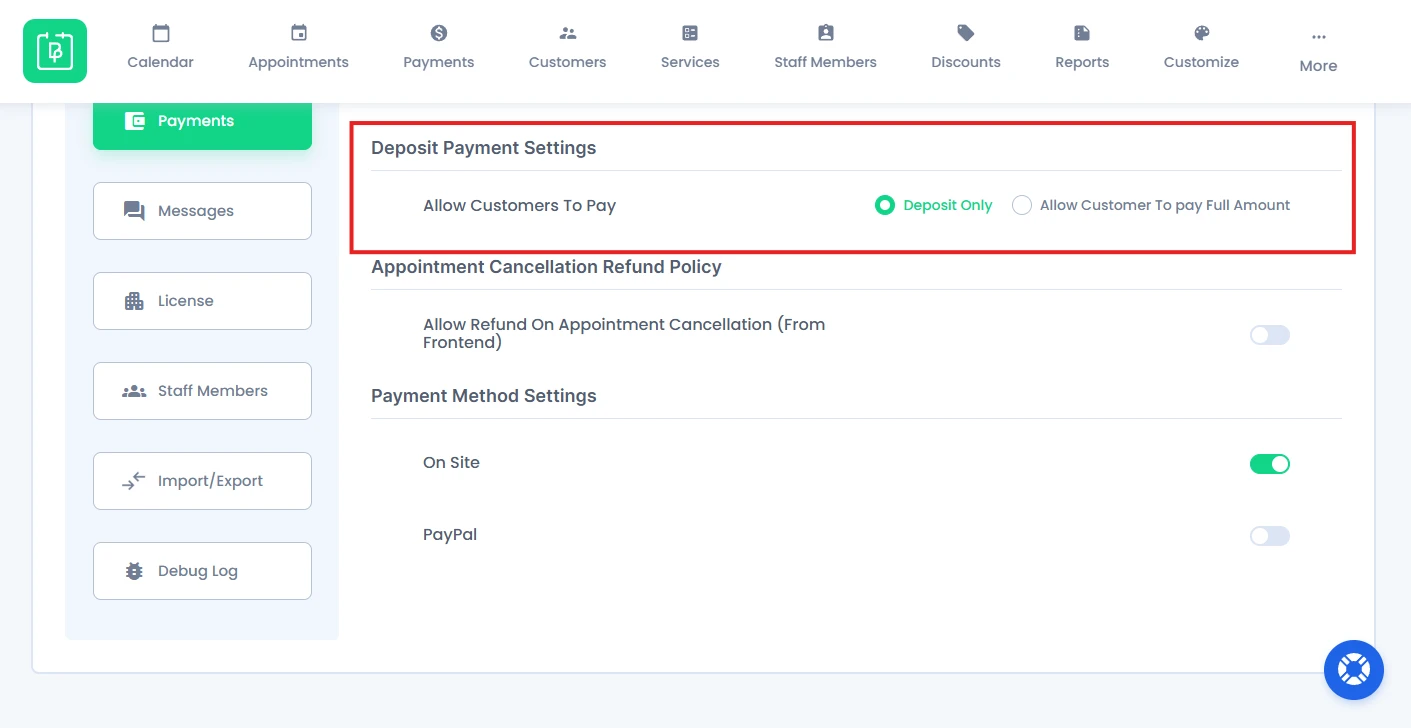This screenshot has height=728, width=1411.
Task: Click the More ellipsis icon
Action: pyautogui.click(x=1319, y=37)
